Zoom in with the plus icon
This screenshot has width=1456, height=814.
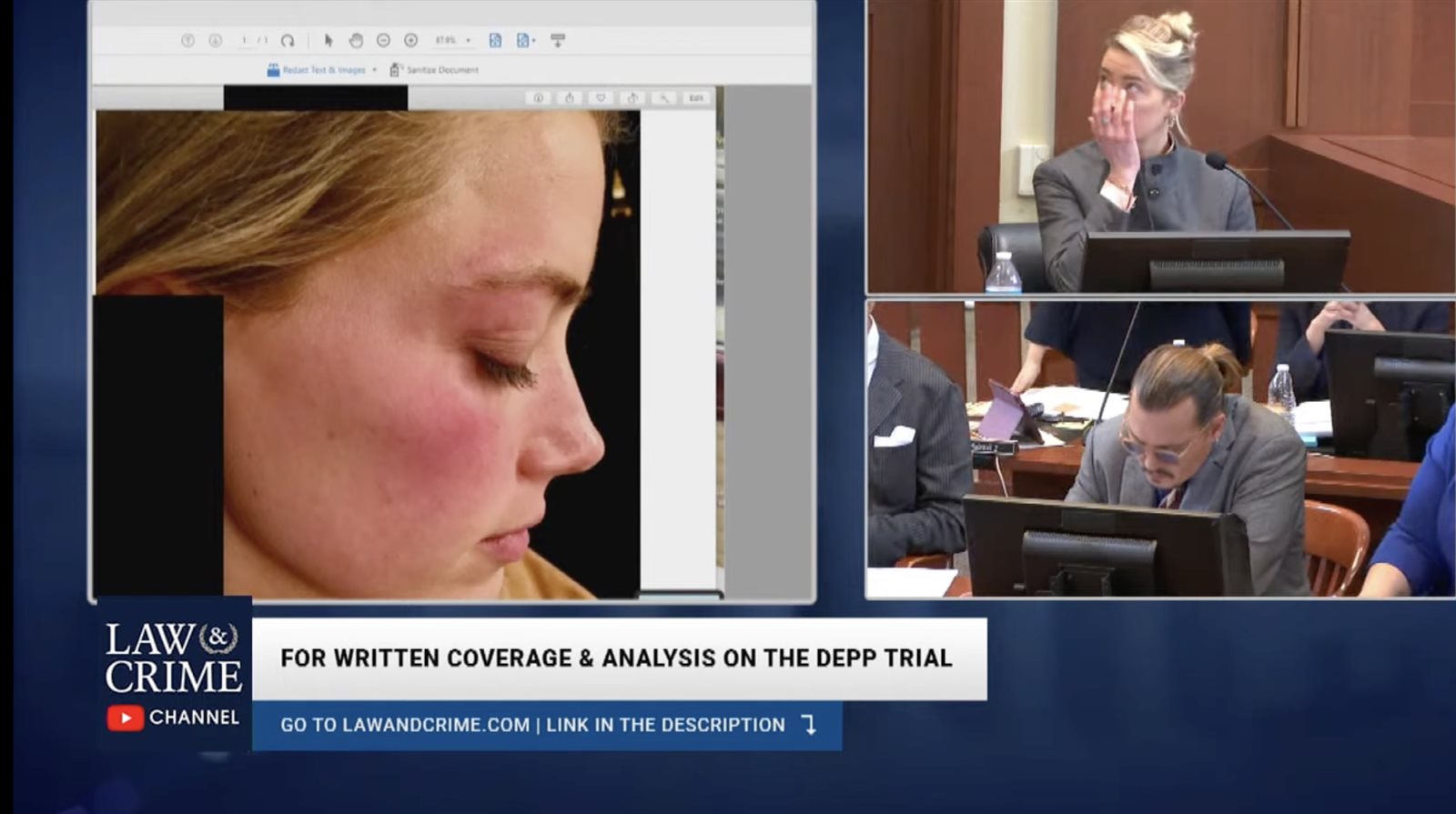pos(410,41)
